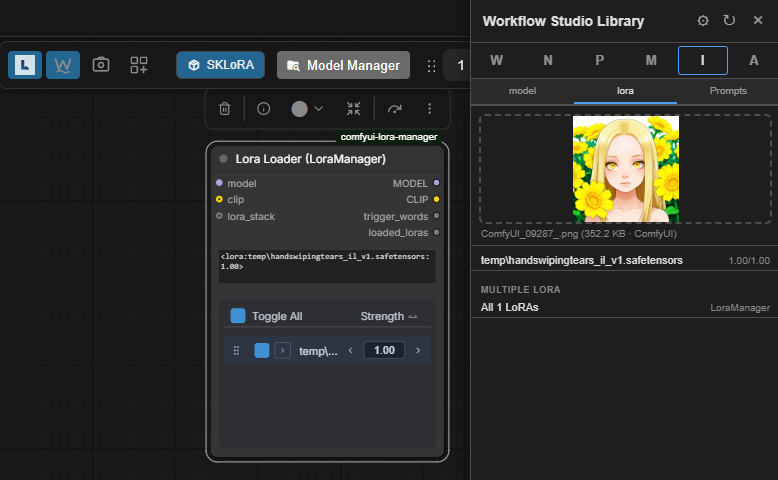Click the 1.00/1.00 strength value

tap(749, 261)
